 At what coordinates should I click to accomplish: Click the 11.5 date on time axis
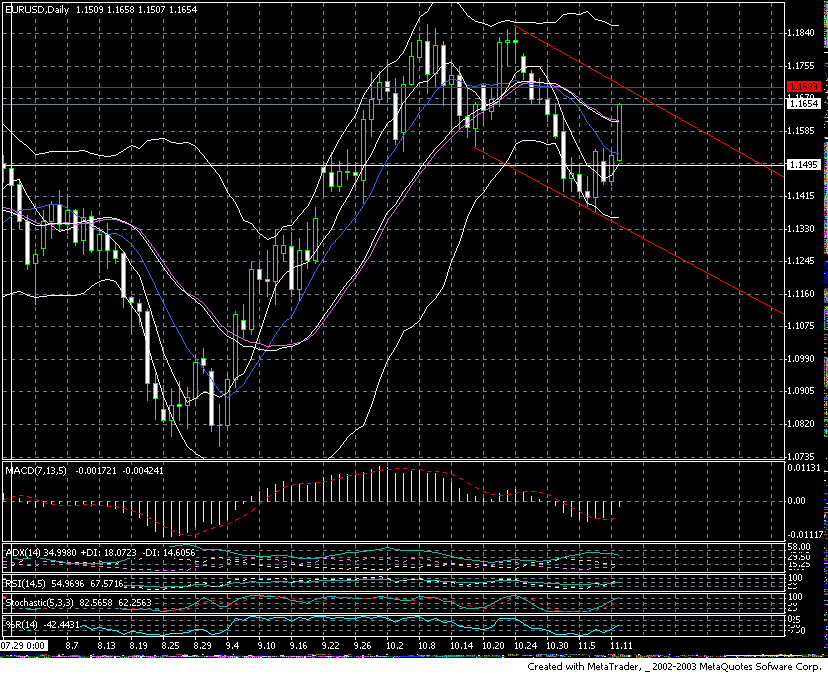587,645
